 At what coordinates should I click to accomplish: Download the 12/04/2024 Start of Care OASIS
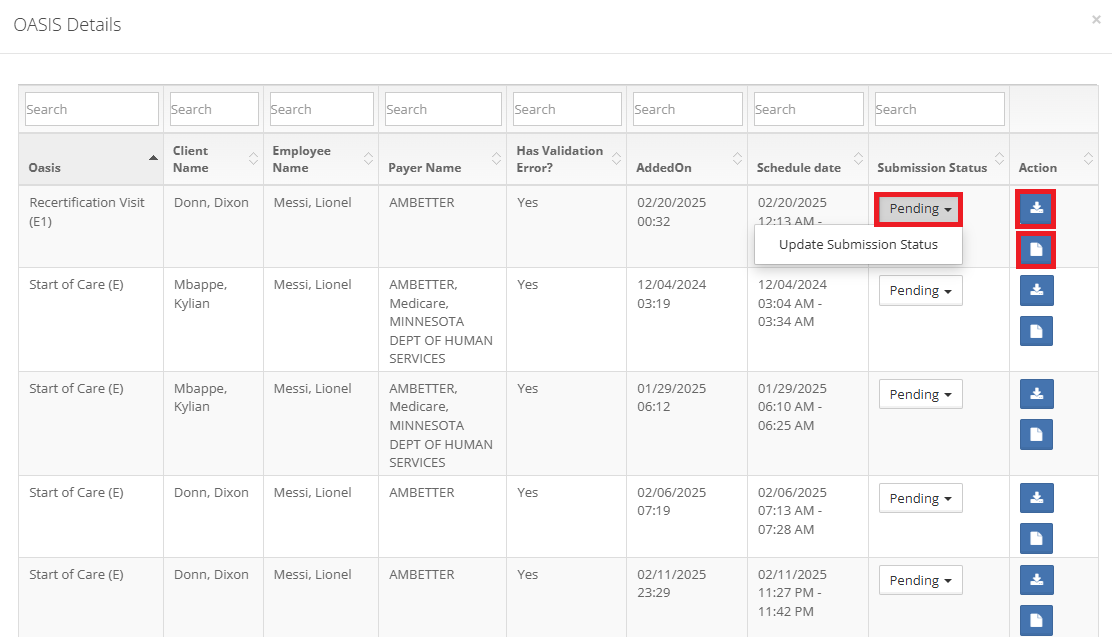coord(1036,290)
